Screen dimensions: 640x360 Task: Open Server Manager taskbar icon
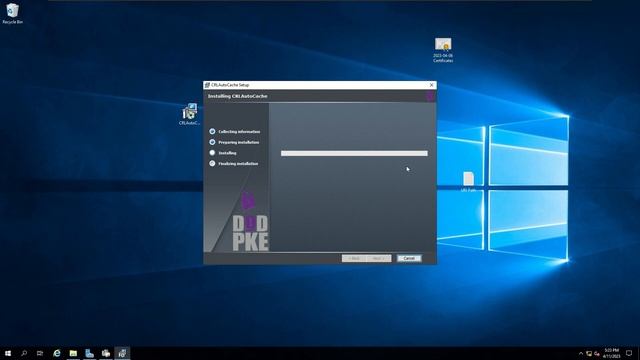[x=89, y=353]
